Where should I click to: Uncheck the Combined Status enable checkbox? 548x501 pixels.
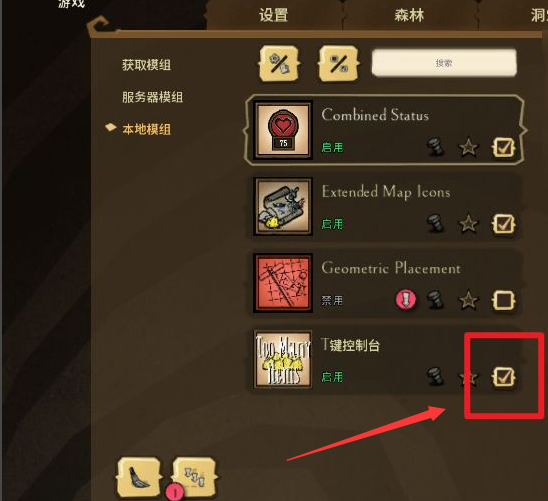503,147
